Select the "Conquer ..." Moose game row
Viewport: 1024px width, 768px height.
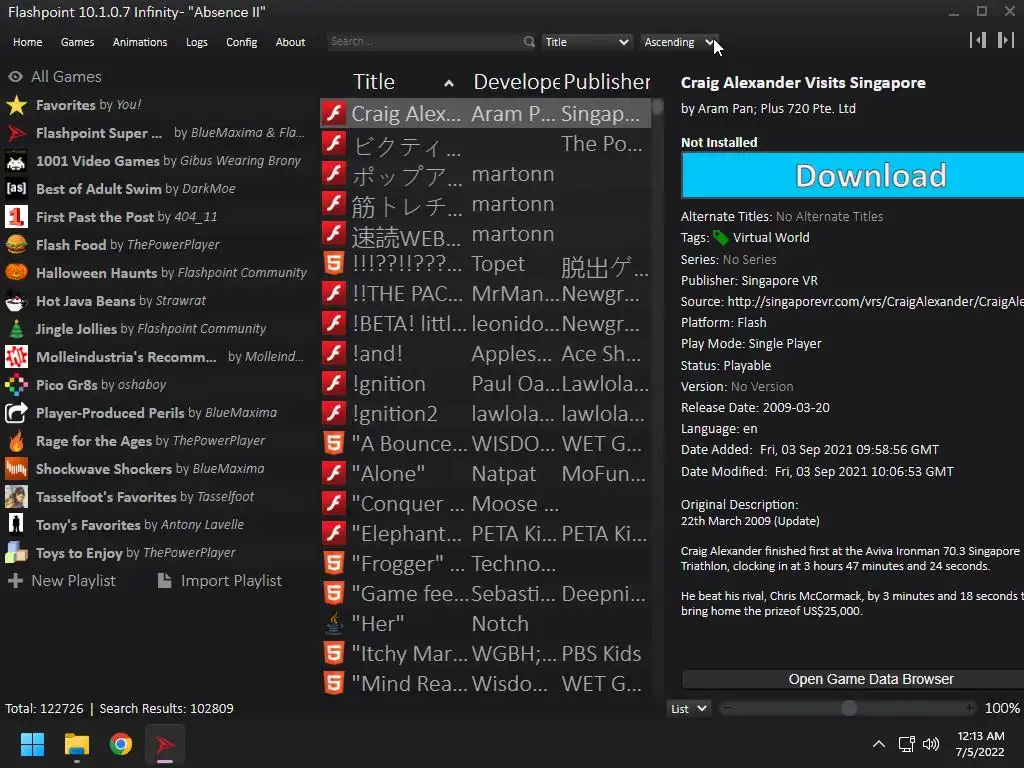click(x=486, y=504)
